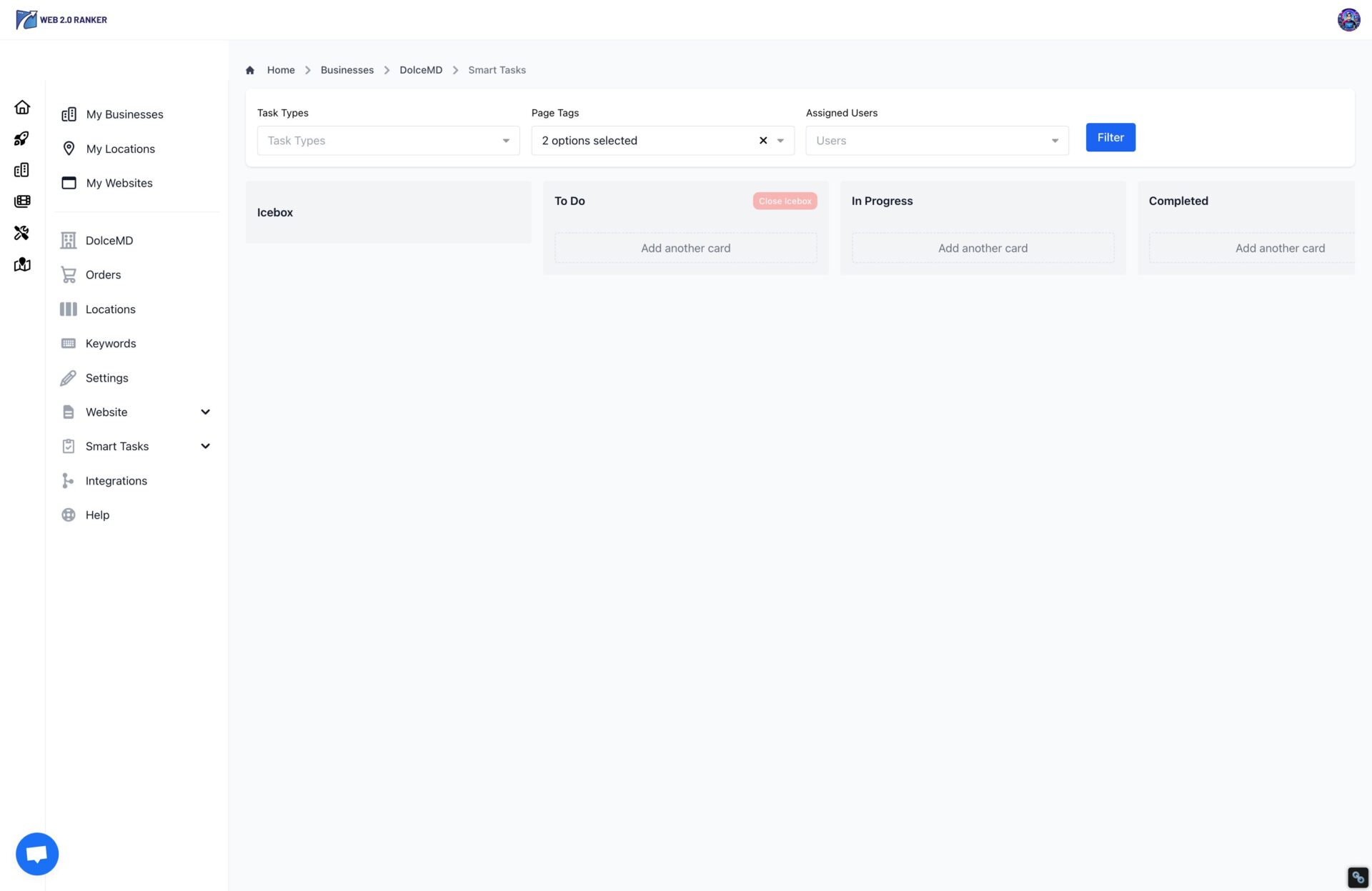The width and height of the screenshot is (1372, 891).
Task: Click the buildings icon in the icon rail
Action: (x=22, y=169)
